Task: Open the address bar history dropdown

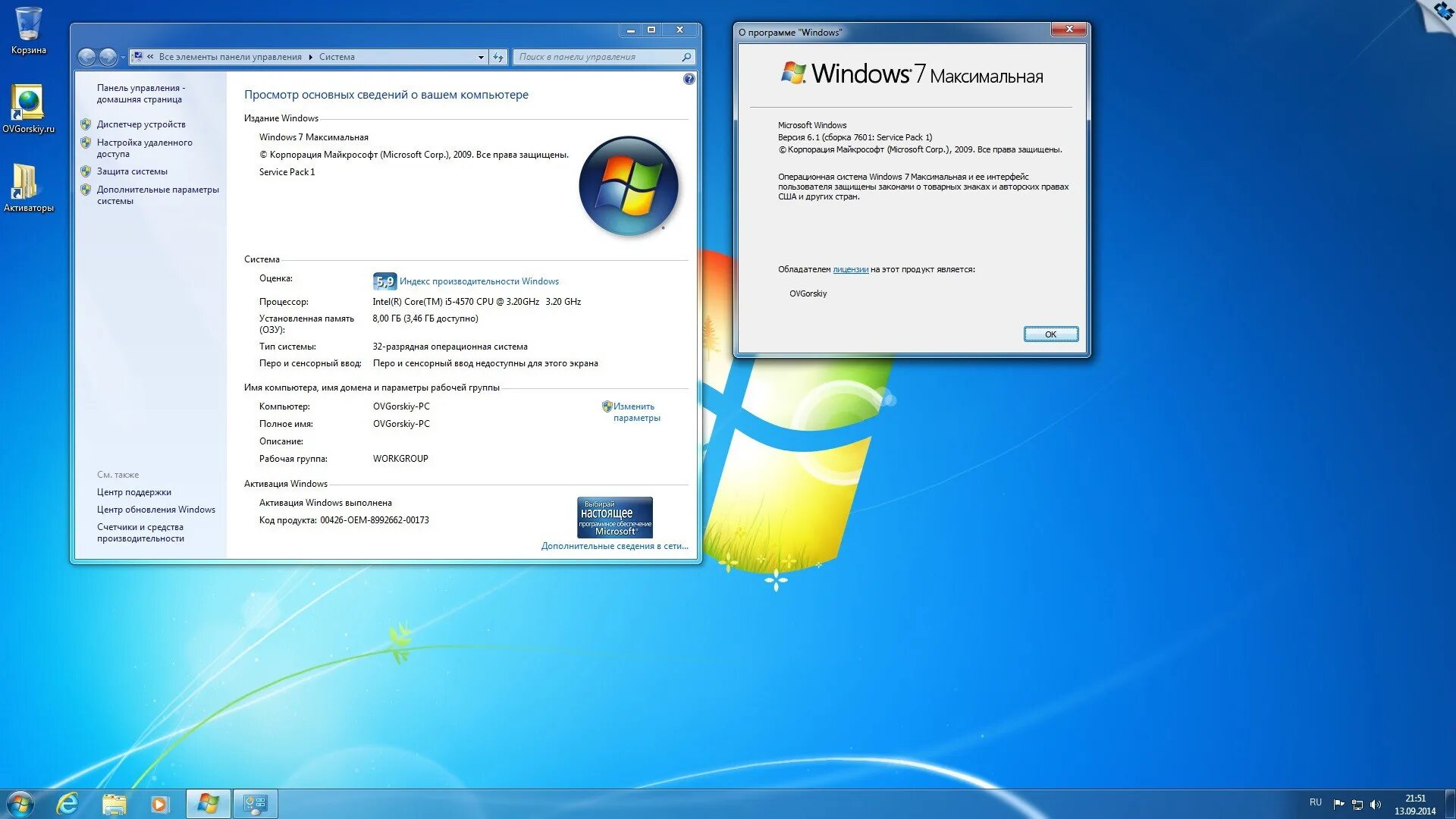Action: [480, 56]
